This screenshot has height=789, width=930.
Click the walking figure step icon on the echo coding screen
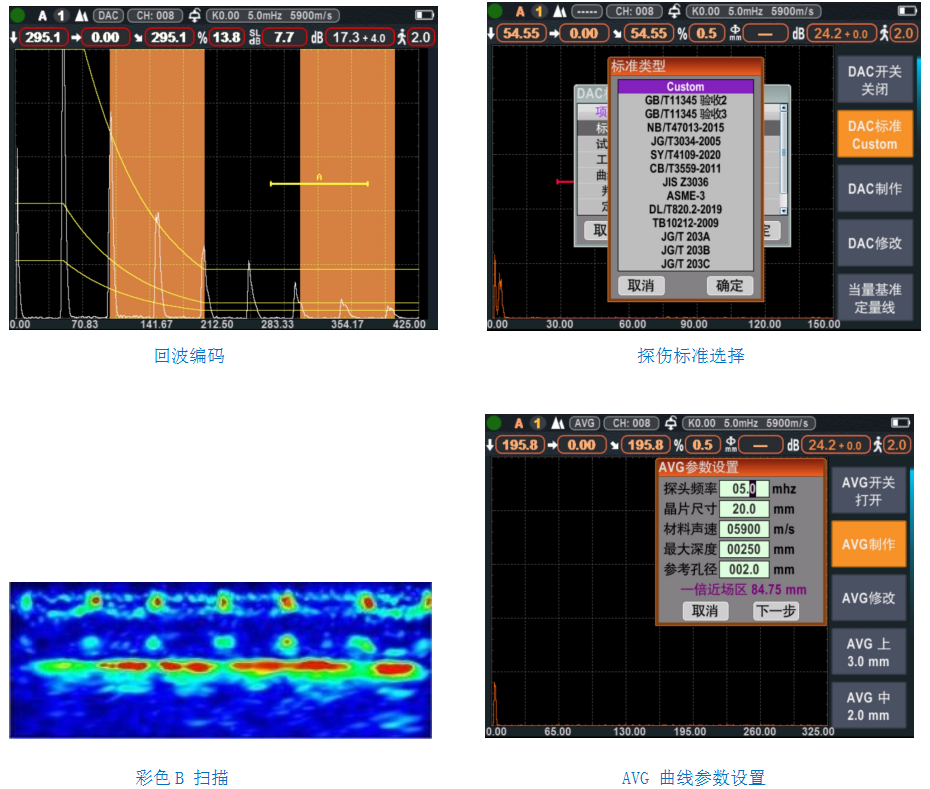(399, 38)
